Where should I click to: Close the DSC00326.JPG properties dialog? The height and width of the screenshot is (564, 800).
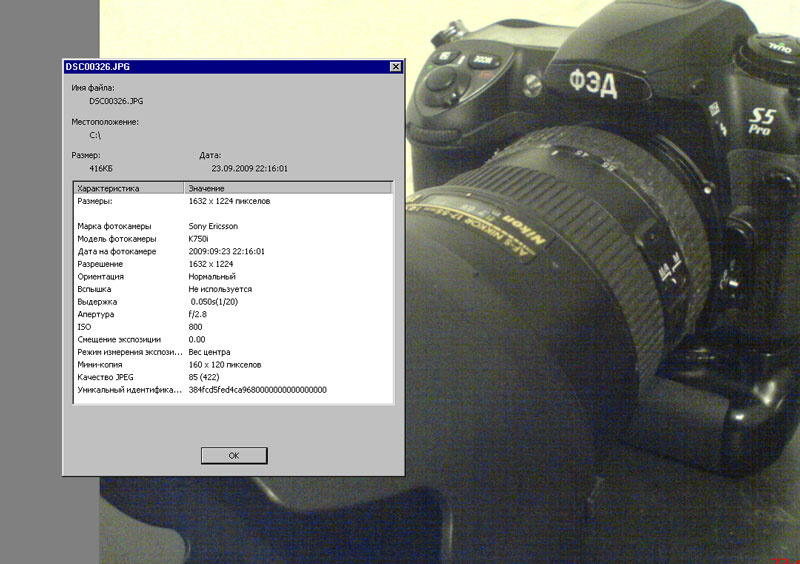pyautogui.click(x=395, y=67)
